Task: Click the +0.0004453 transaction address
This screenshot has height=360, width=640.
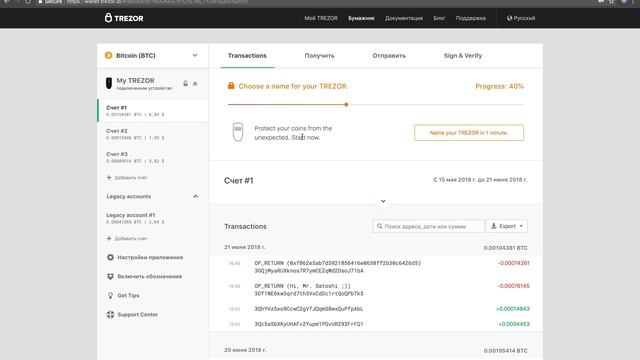Action: pyautogui.click(x=309, y=324)
